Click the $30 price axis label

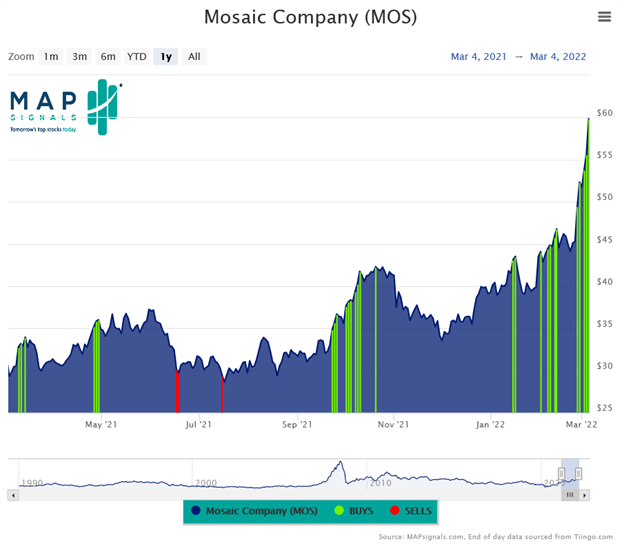[604, 365]
